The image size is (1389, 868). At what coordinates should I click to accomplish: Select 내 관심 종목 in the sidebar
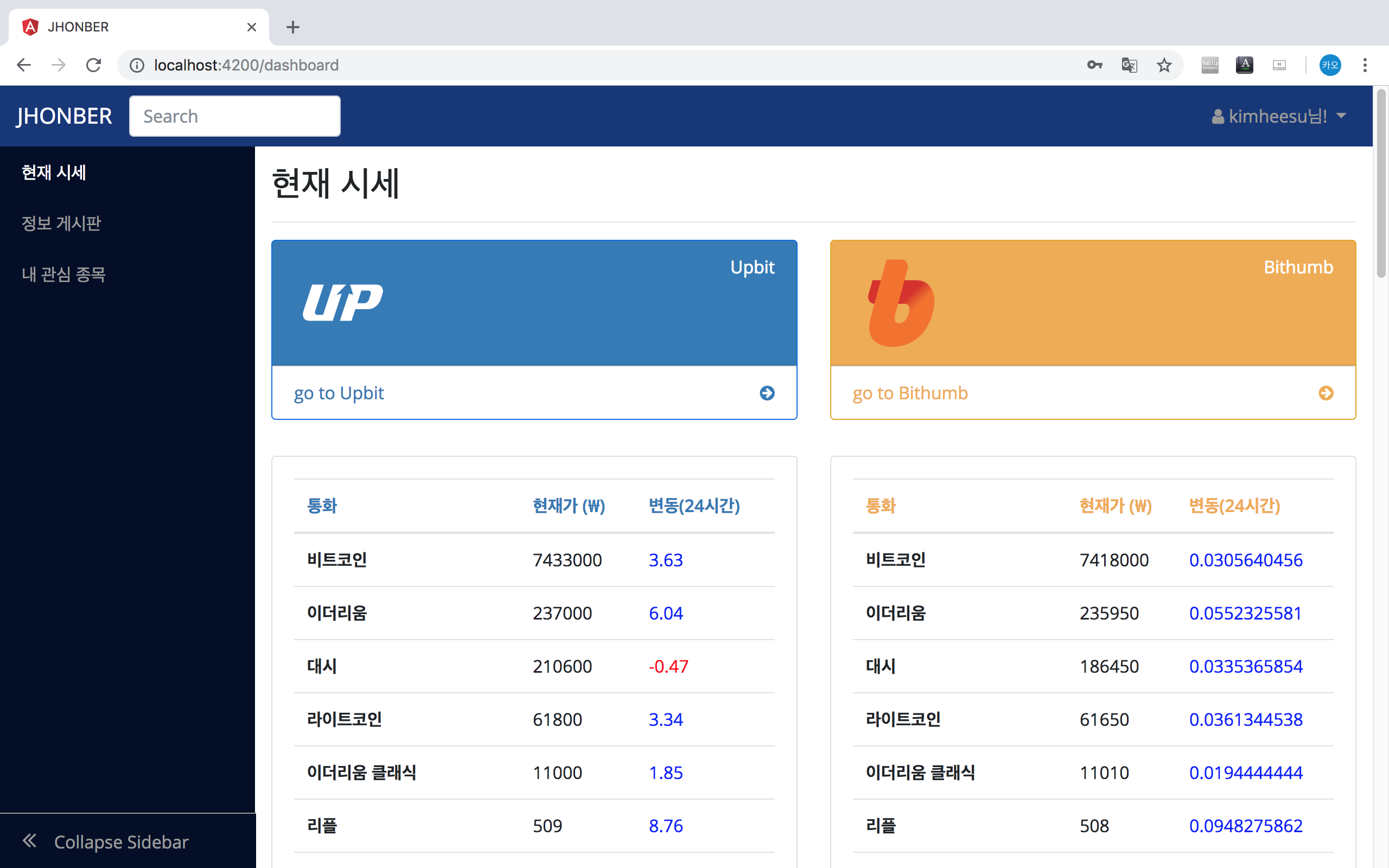pyautogui.click(x=63, y=275)
